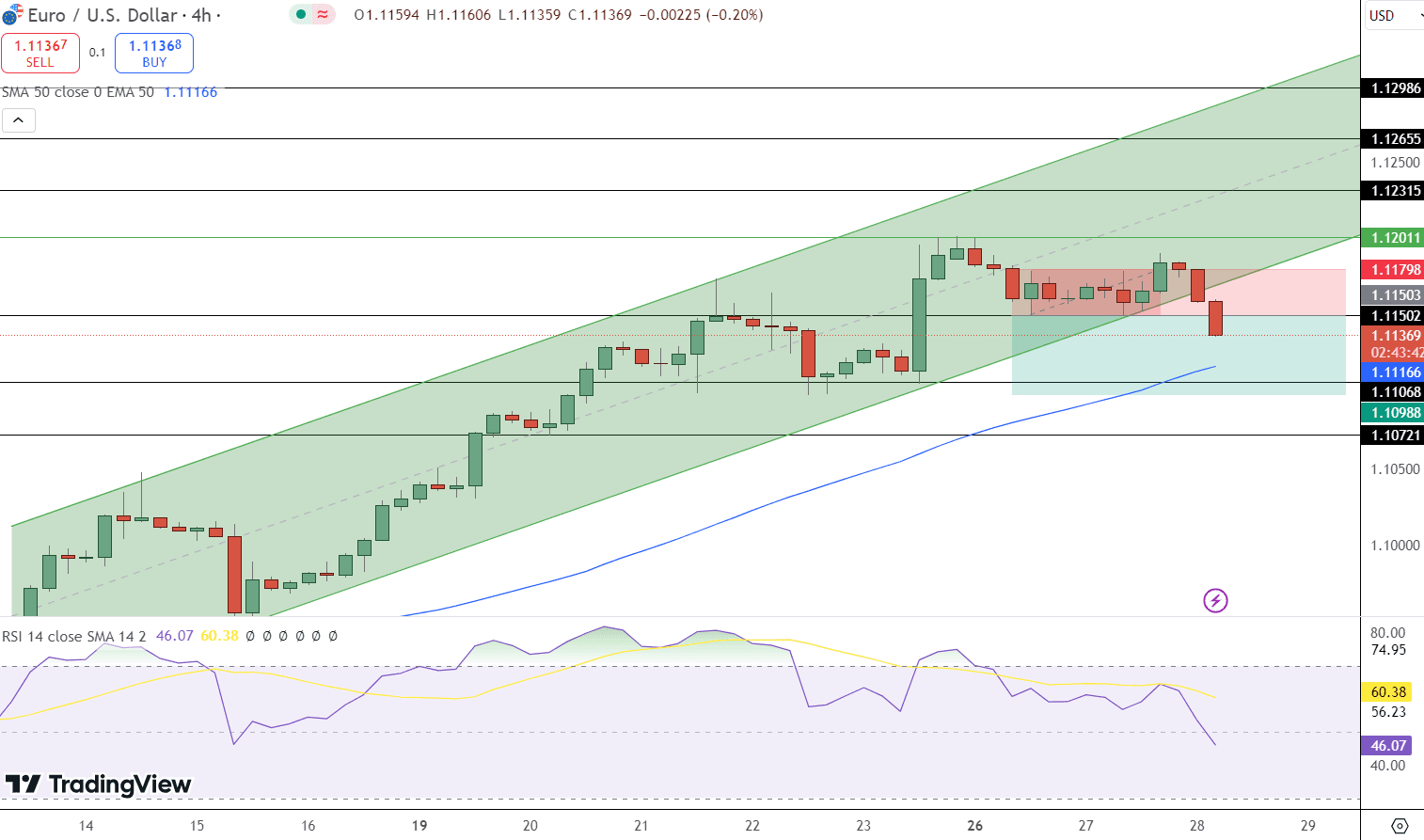Click the 1.12500 axis price
Image resolution: width=1424 pixels, height=840 pixels.
[1396, 163]
